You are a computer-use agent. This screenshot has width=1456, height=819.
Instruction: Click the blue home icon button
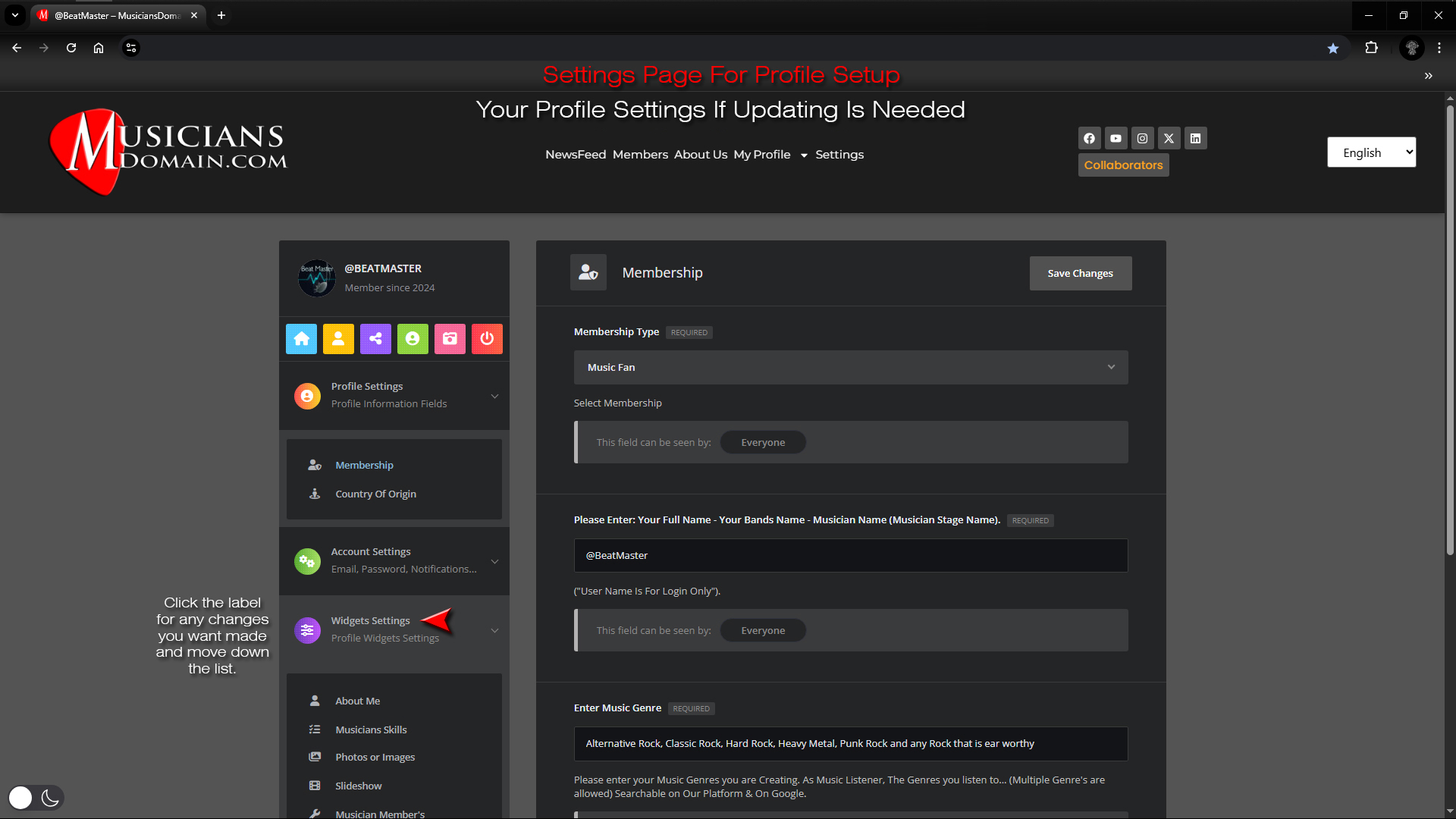tap(301, 339)
